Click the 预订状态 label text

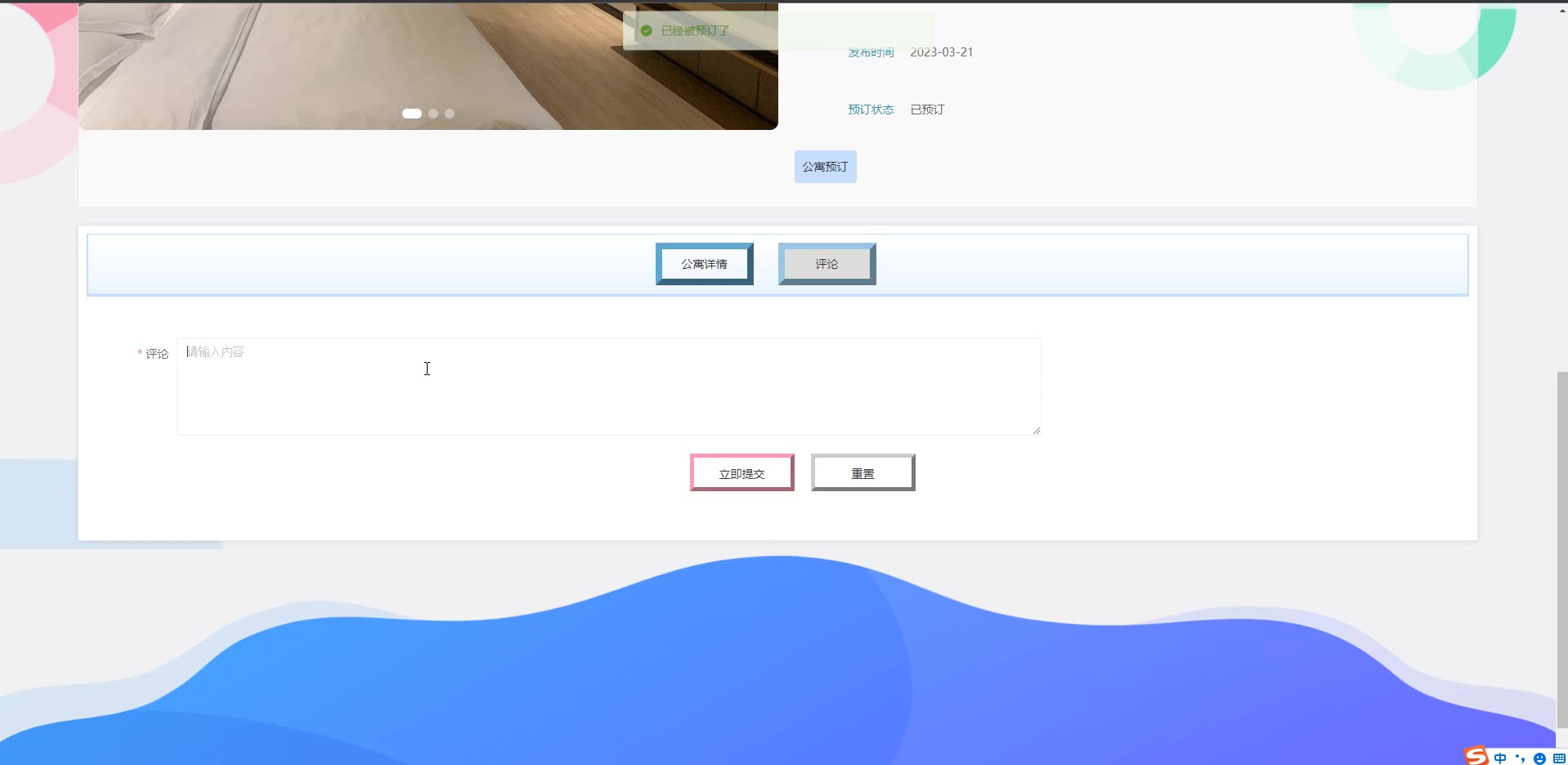pyautogui.click(x=871, y=110)
